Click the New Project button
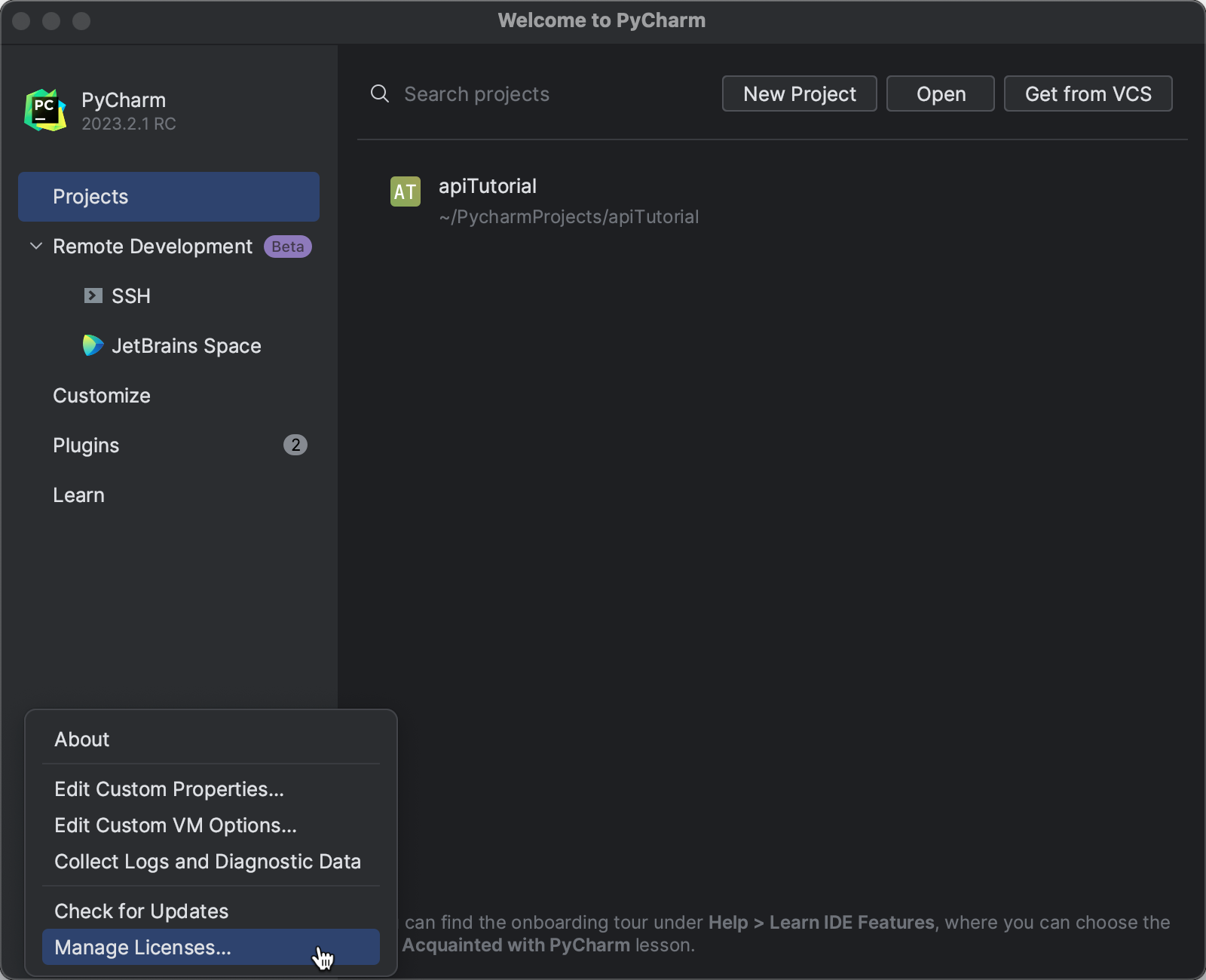 [799, 93]
